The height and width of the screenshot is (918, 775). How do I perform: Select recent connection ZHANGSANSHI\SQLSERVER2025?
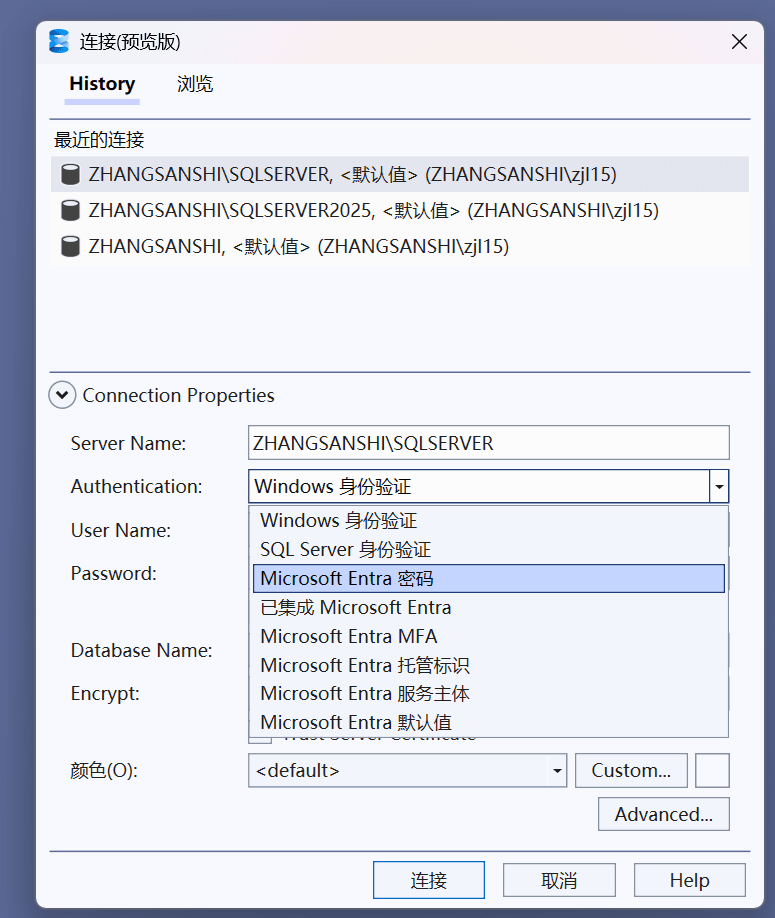click(400, 210)
